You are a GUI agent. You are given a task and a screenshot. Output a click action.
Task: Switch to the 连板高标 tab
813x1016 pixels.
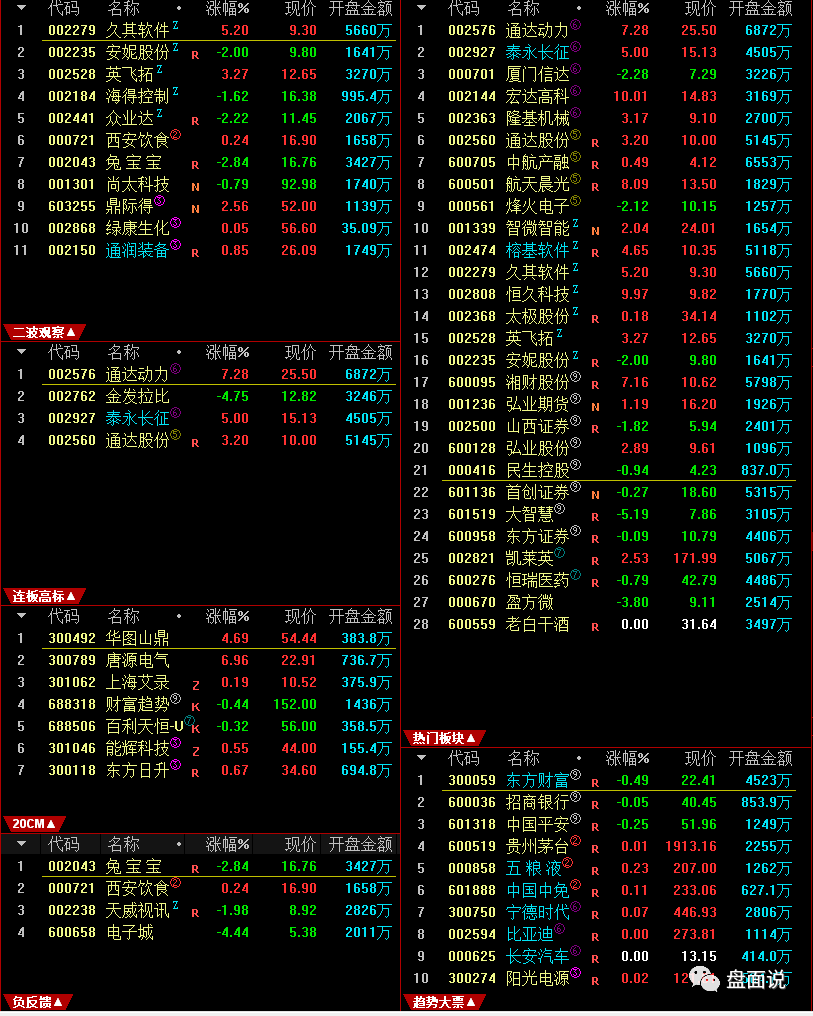44,596
